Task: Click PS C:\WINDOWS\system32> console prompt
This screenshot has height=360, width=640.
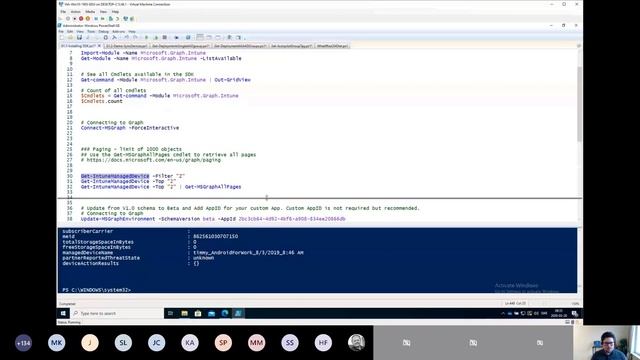Action: [x=97, y=290]
